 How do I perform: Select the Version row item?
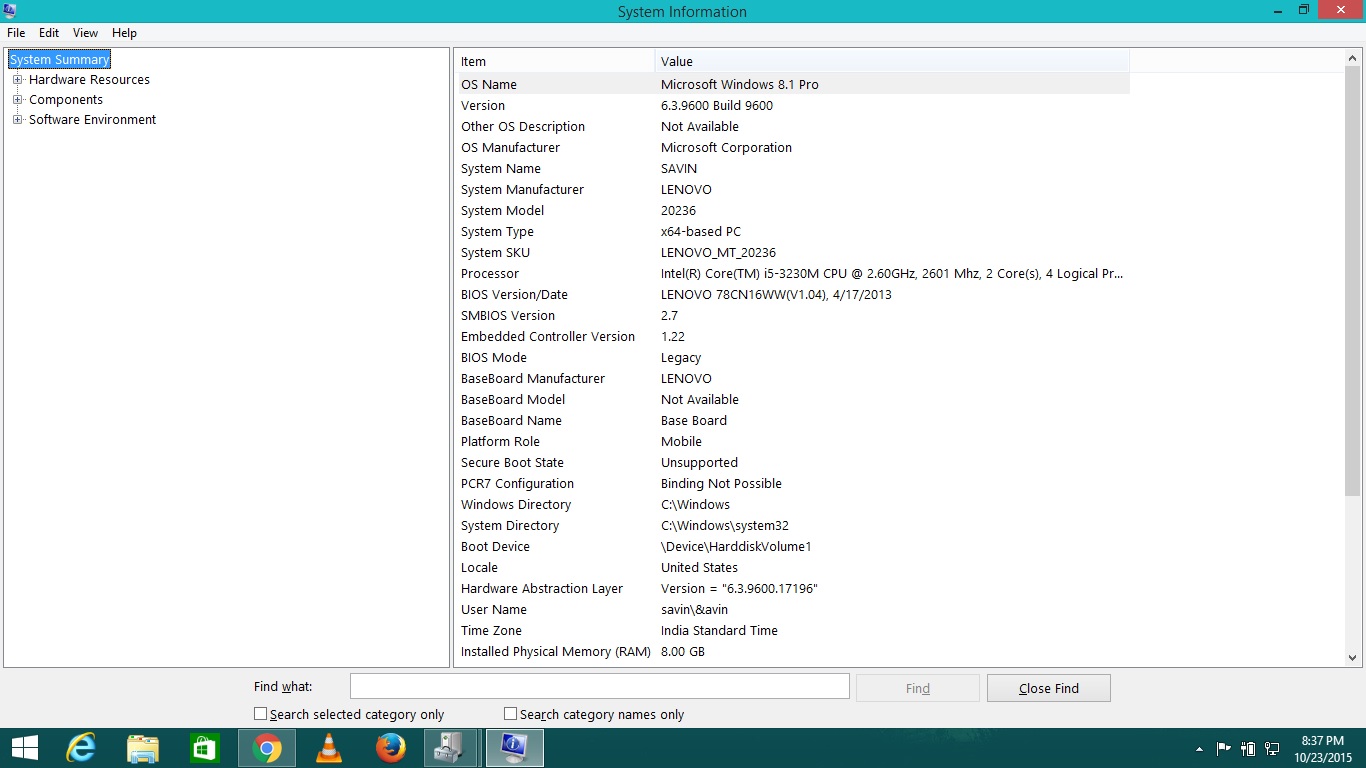(x=794, y=105)
